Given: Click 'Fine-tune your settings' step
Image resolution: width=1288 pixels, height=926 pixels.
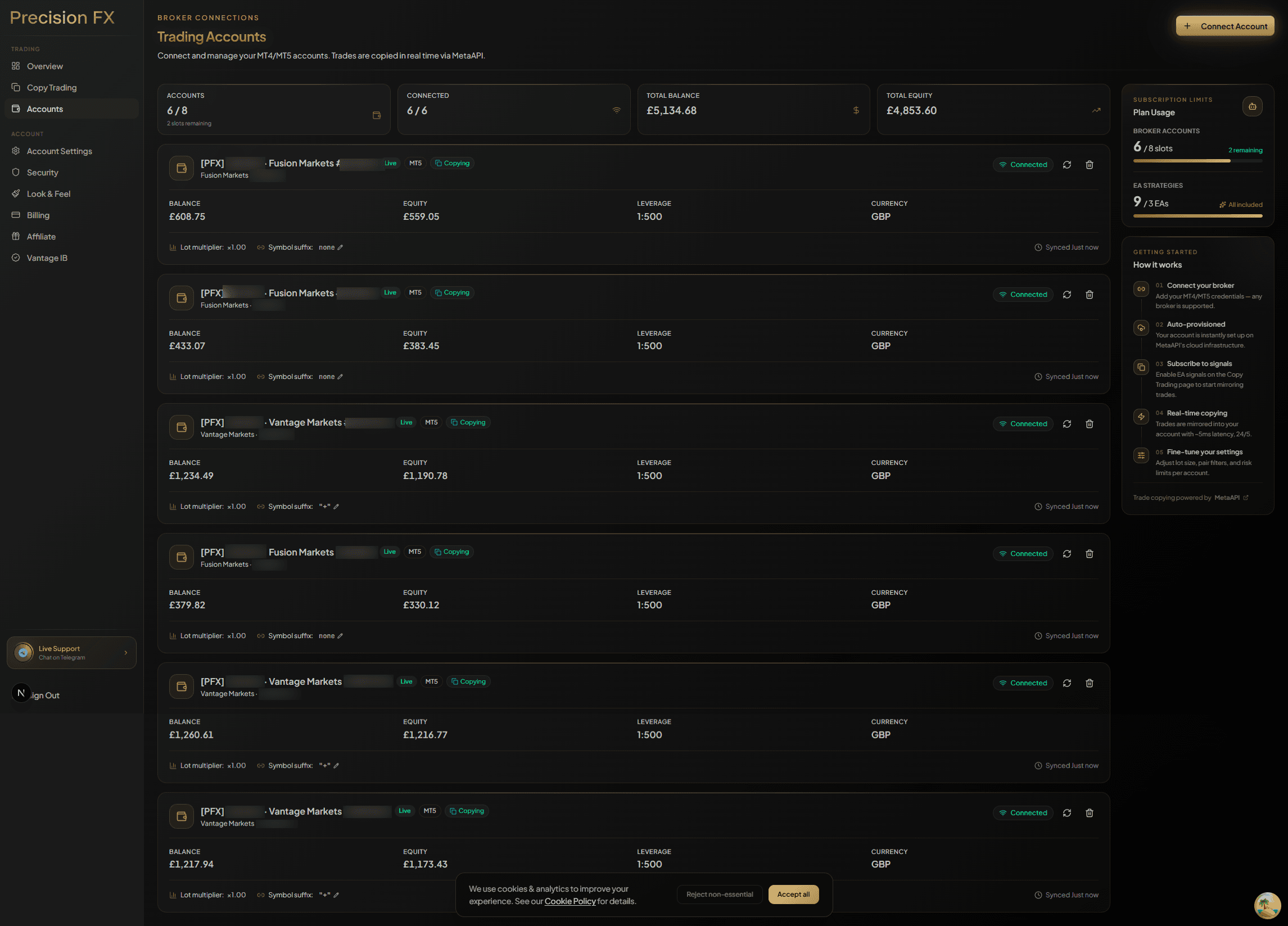Looking at the screenshot, I should (1197, 462).
